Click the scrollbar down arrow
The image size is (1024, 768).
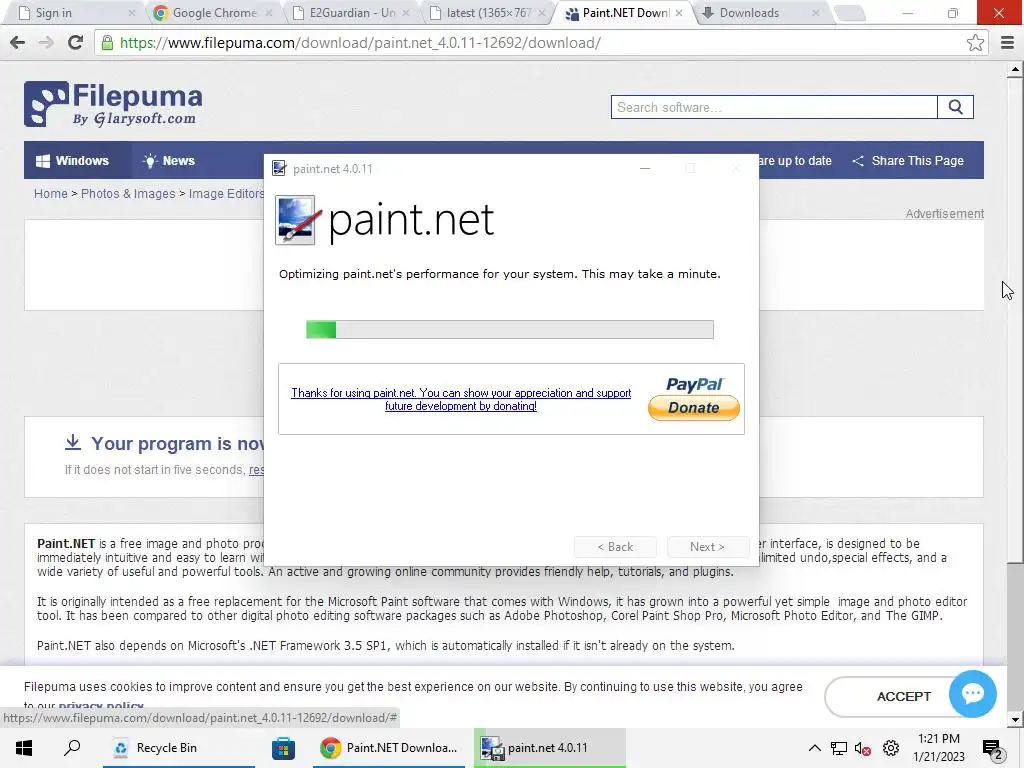pos(1015,720)
